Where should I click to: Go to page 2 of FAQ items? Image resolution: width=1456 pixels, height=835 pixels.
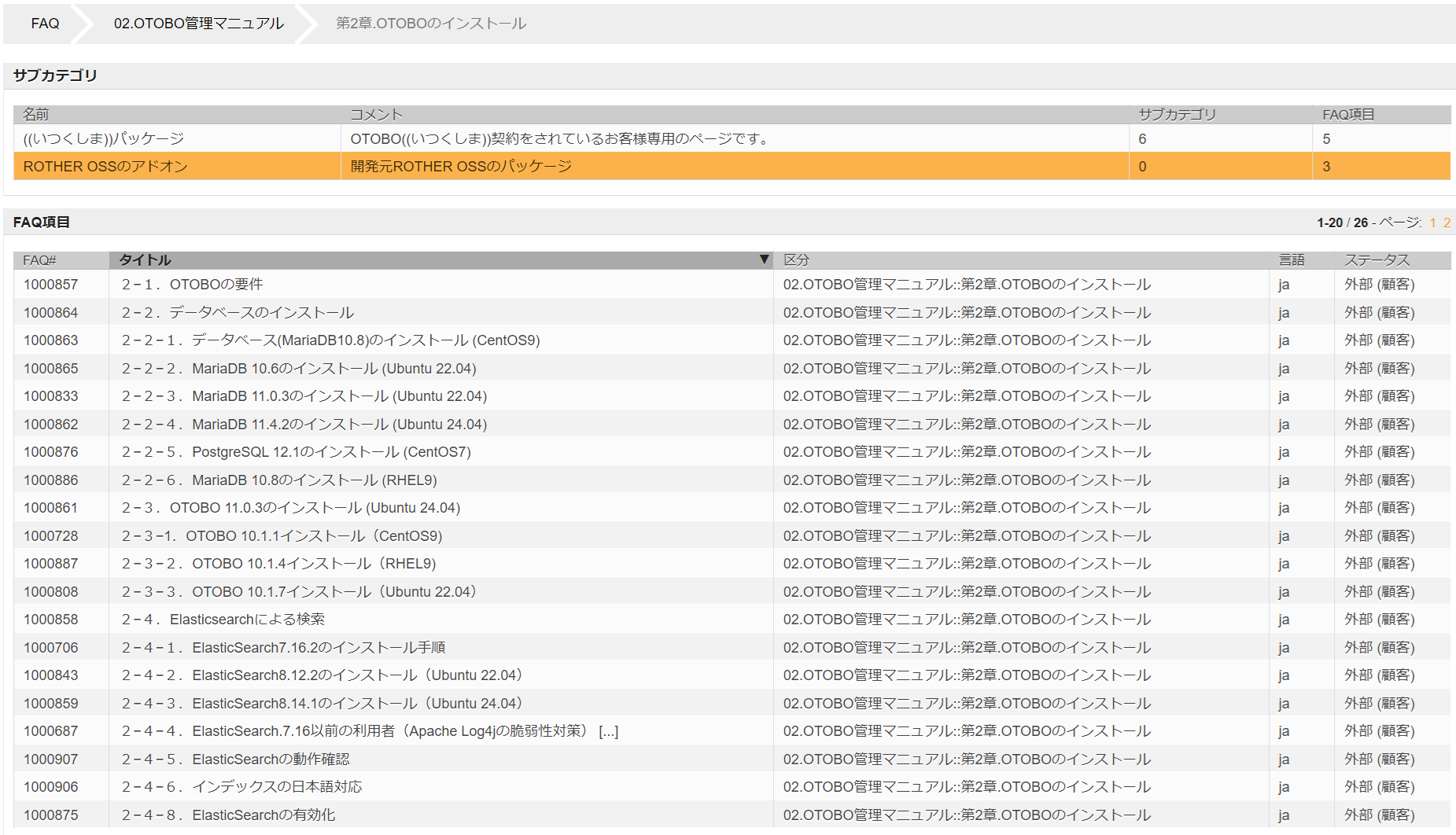click(1447, 223)
